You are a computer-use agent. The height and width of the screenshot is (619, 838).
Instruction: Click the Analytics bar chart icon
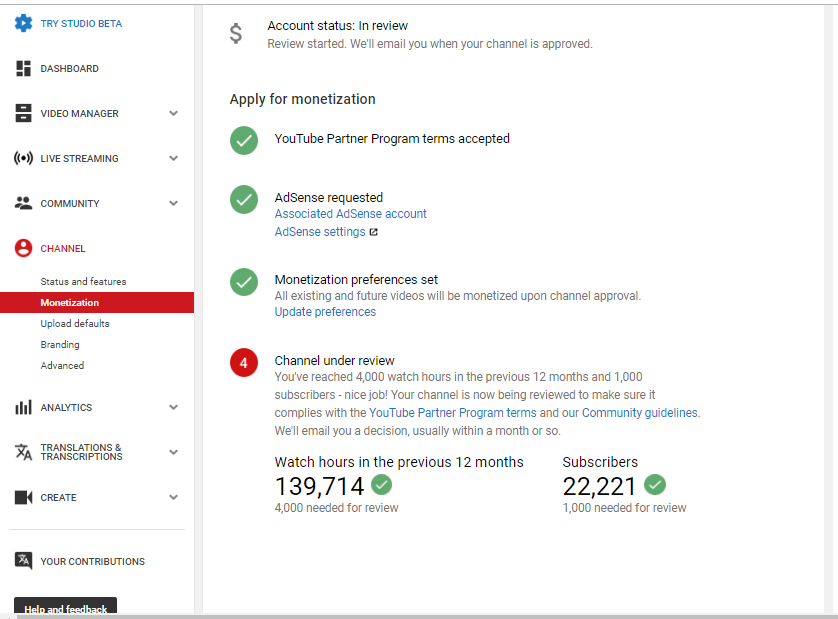tap(24, 407)
